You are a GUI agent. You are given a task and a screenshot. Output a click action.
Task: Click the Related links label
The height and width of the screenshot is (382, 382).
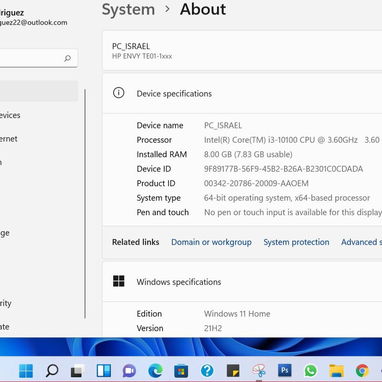[135, 242]
